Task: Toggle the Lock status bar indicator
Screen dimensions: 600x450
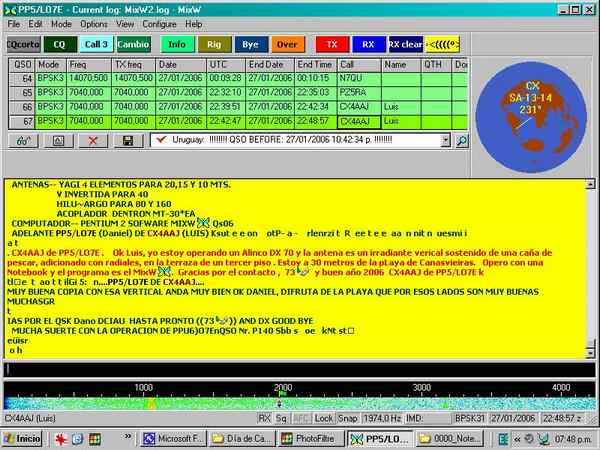Action: point(324,419)
